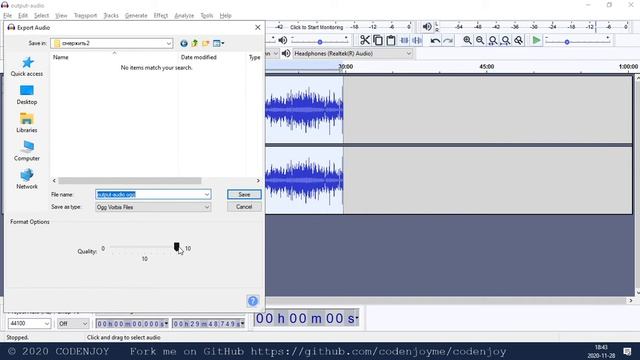Go up one folder level

pos(195,43)
